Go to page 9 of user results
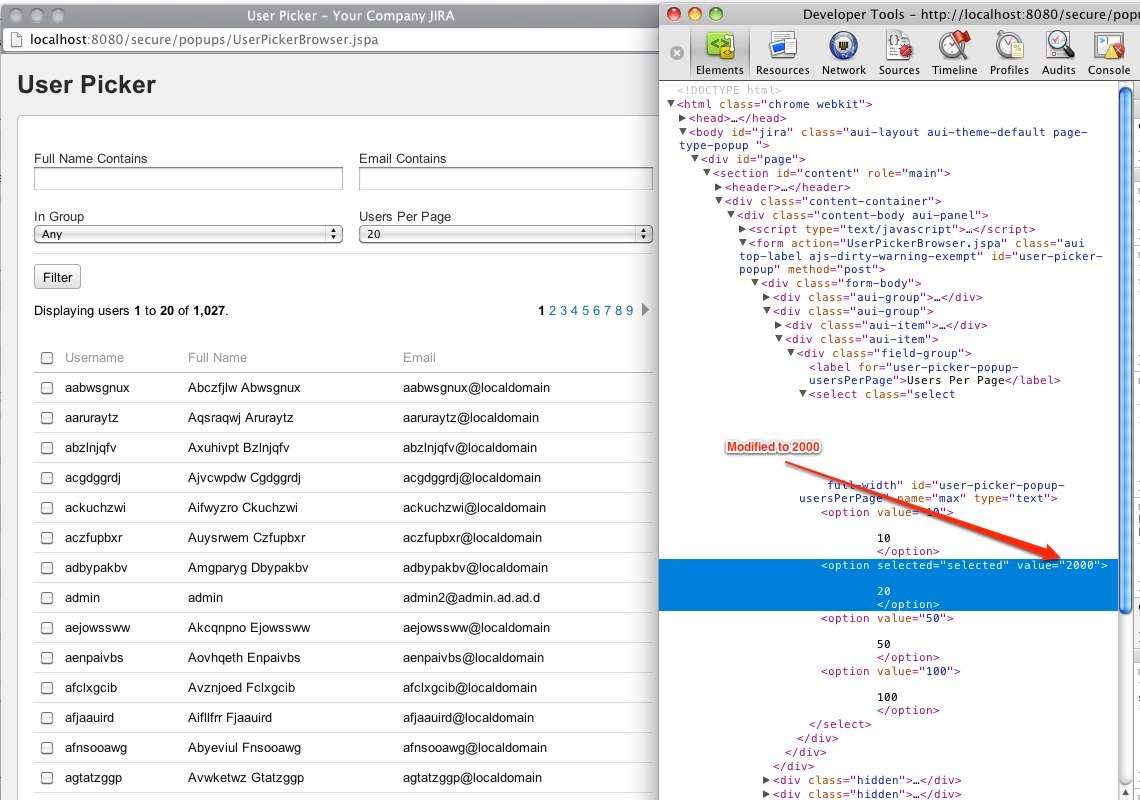Viewport: 1140px width, 800px height. click(630, 311)
